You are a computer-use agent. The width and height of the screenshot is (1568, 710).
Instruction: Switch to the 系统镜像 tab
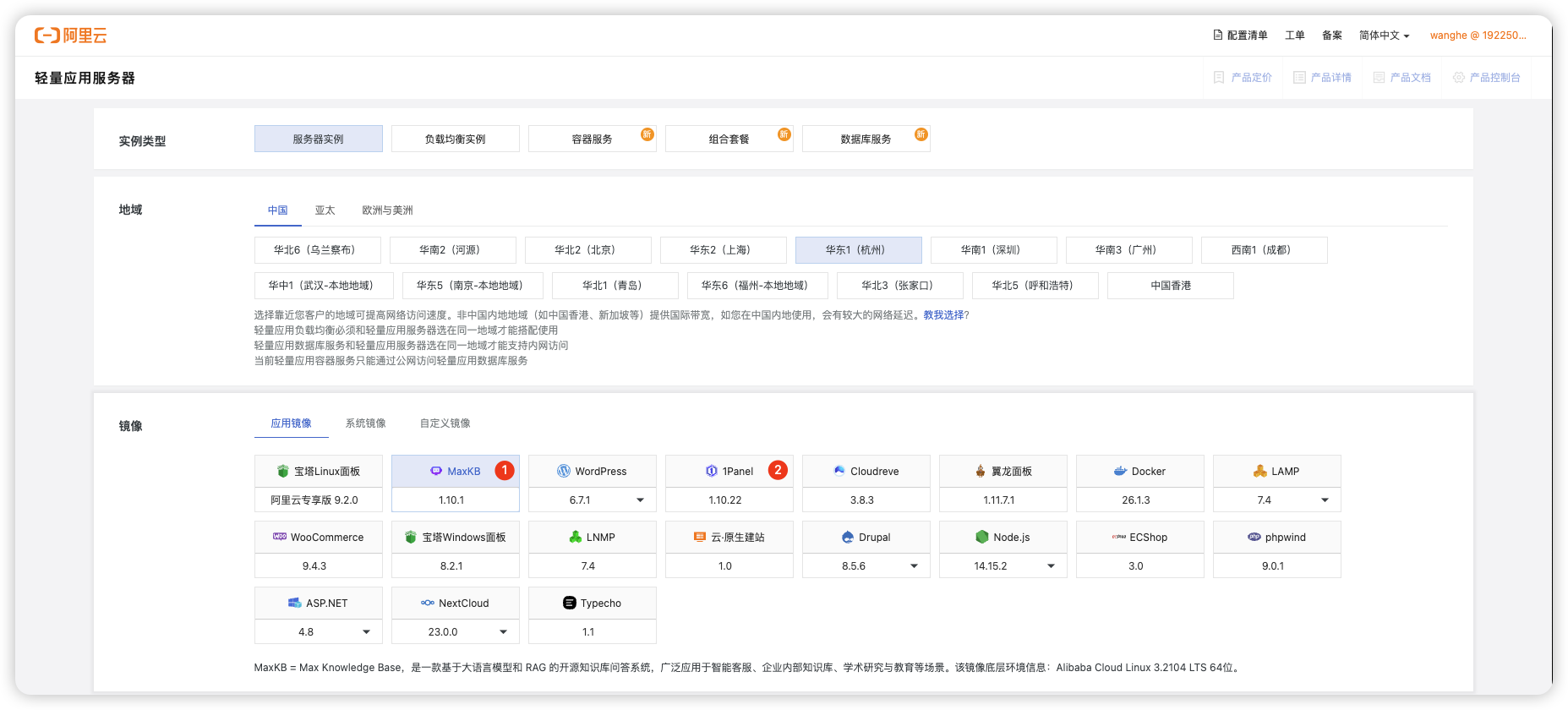coord(366,423)
